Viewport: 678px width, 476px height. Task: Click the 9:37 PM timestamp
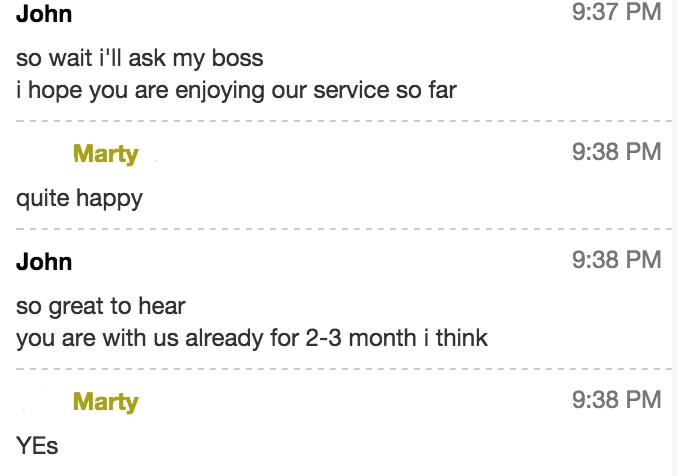point(617,11)
